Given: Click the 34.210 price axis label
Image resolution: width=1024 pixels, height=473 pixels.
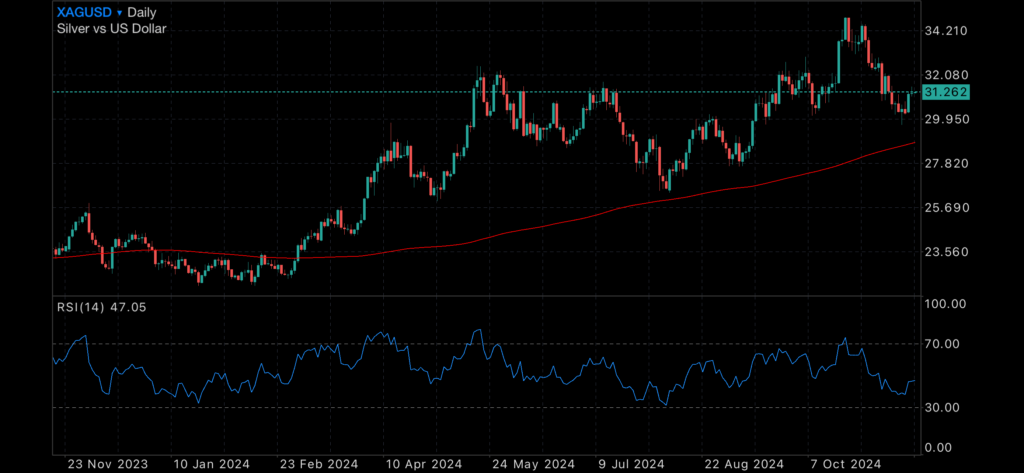Looking at the screenshot, I should coord(948,31).
